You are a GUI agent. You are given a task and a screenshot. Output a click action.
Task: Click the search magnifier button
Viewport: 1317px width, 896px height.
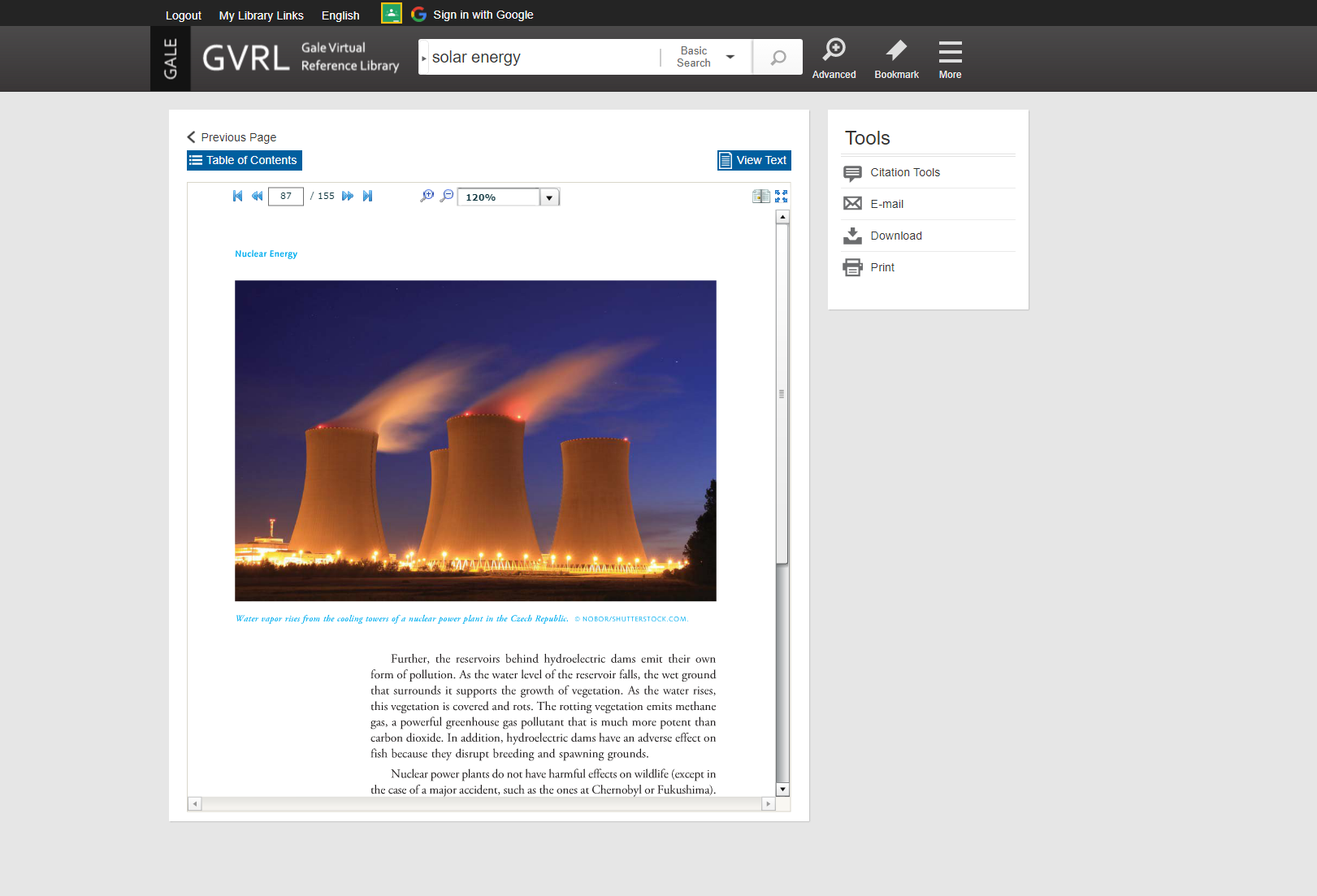pyautogui.click(x=778, y=58)
